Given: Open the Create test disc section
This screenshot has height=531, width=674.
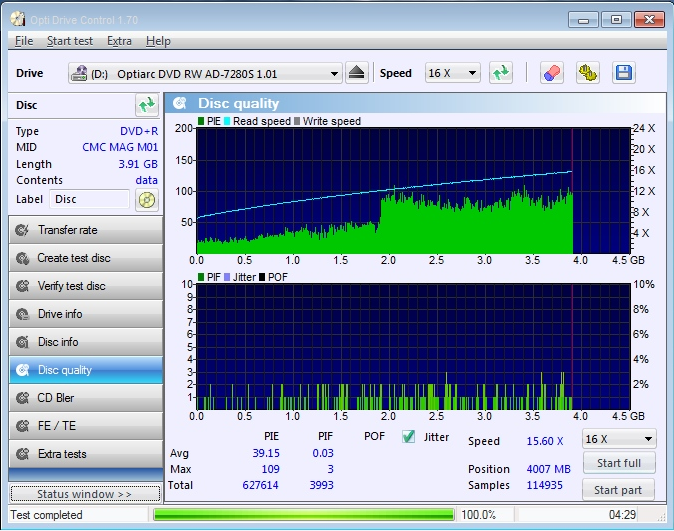Looking at the screenshot, I should [86, 258].
